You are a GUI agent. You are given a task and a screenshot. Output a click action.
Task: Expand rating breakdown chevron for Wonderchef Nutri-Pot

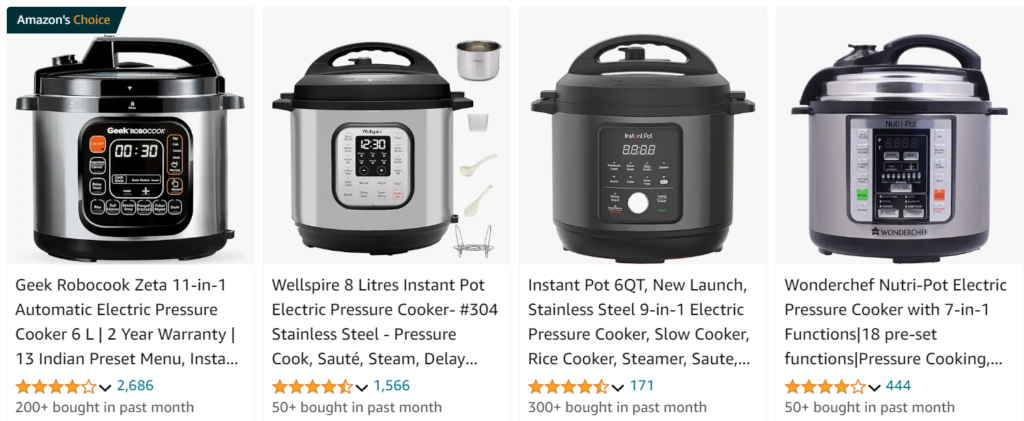(874, 388)
